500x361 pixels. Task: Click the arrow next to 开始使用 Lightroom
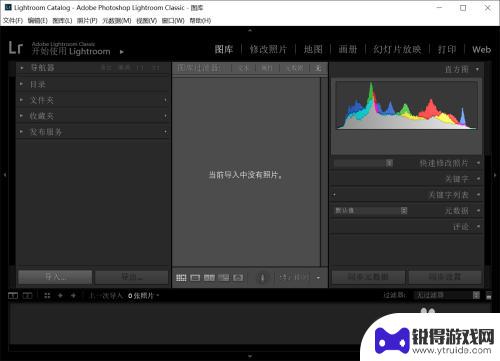[122, 52]
